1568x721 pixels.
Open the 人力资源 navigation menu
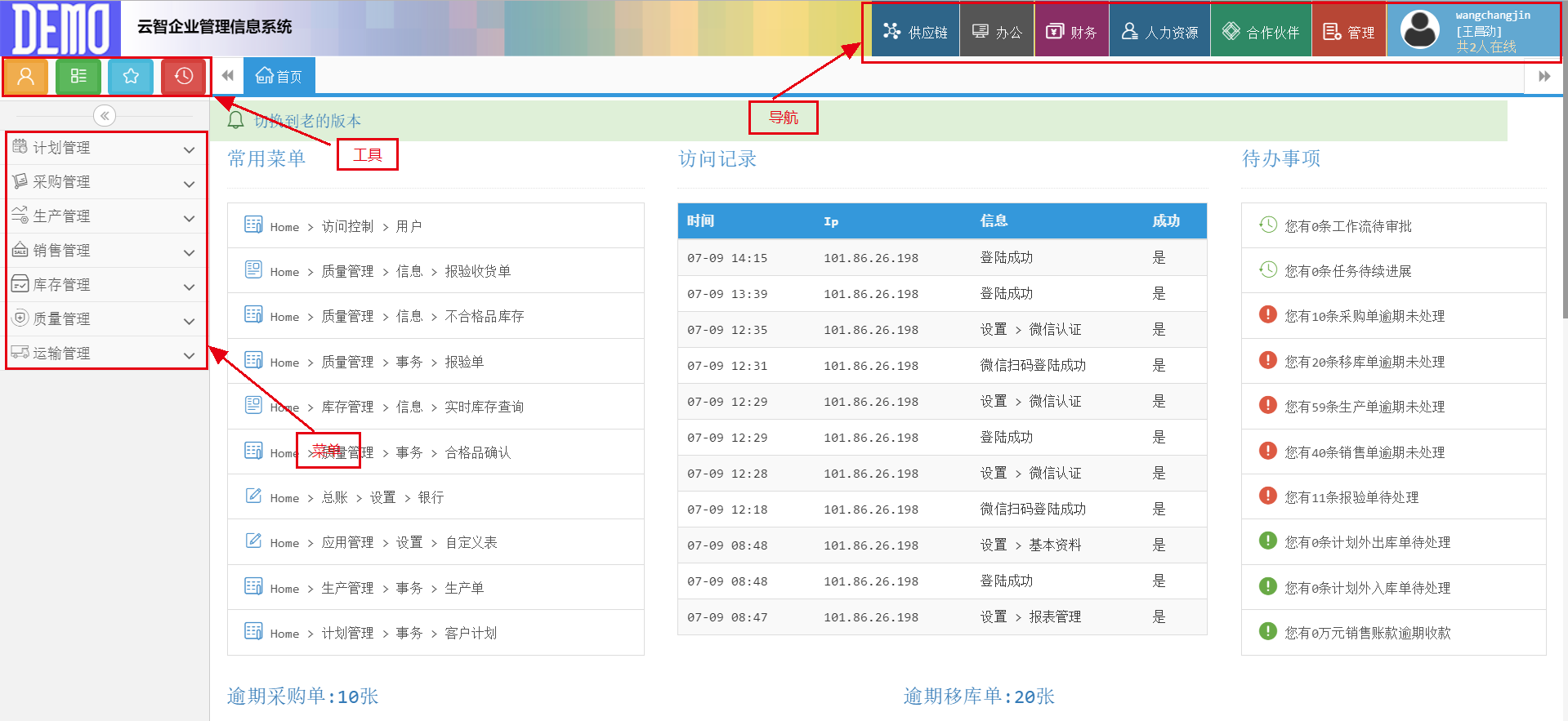click(x=1159, y=31)
